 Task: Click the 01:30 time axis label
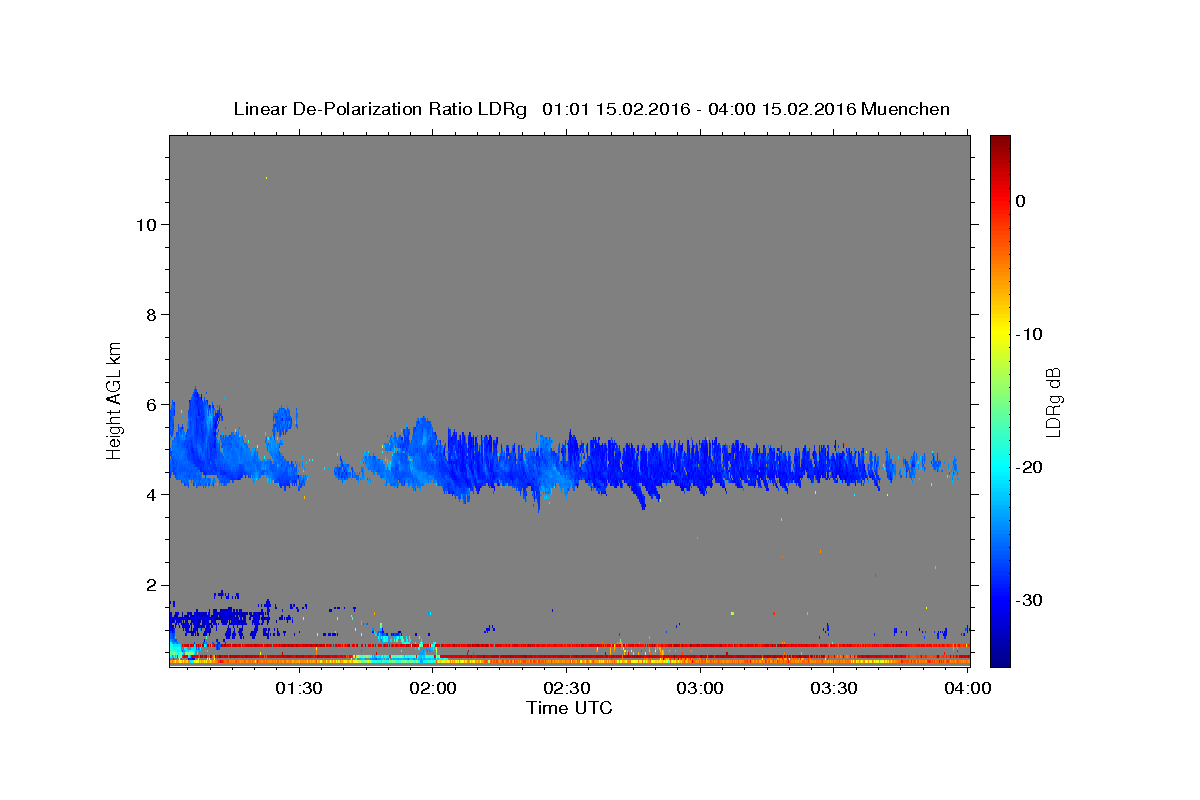(298, 688)
